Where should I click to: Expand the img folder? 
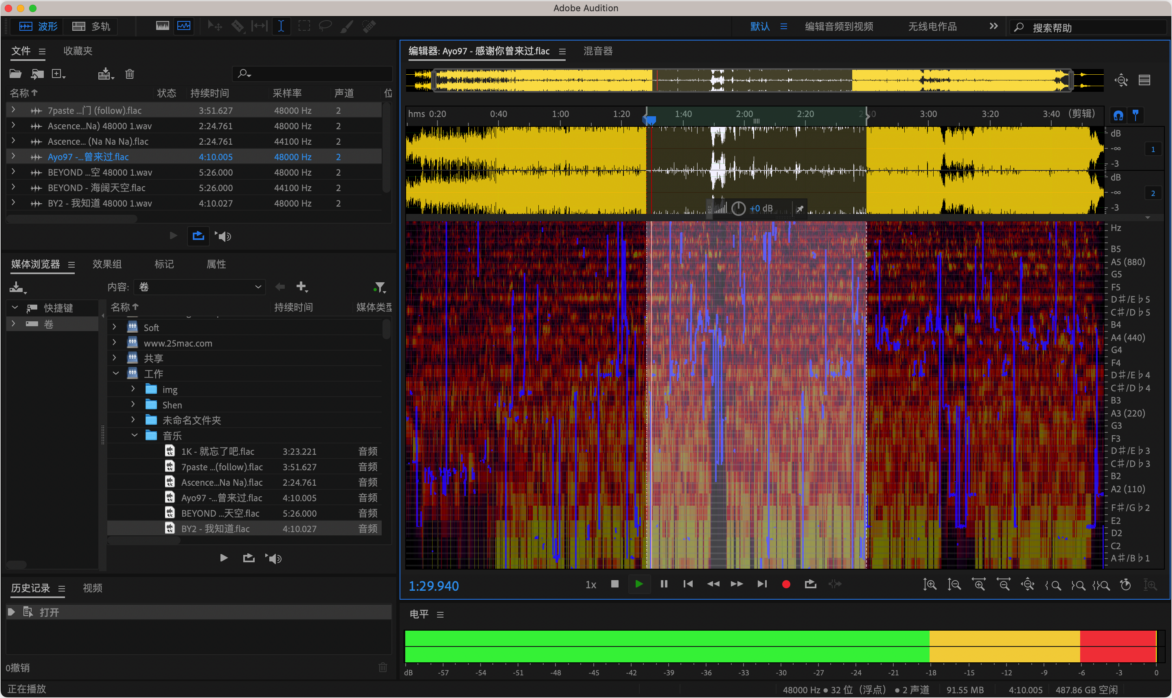coord(133,389)
